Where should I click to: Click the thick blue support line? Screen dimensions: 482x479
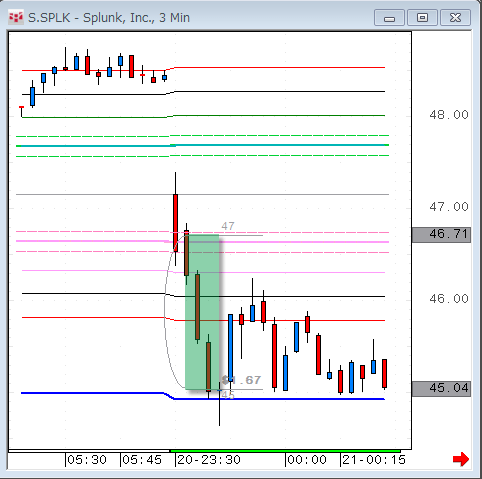[x=203, y=397]
